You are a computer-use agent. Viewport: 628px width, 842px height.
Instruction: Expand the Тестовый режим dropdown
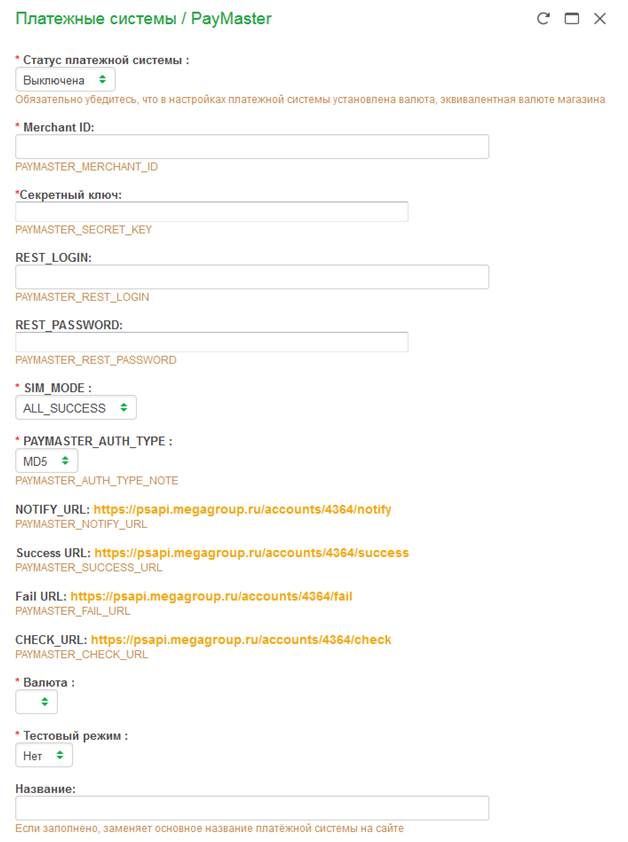coord(44,757)
